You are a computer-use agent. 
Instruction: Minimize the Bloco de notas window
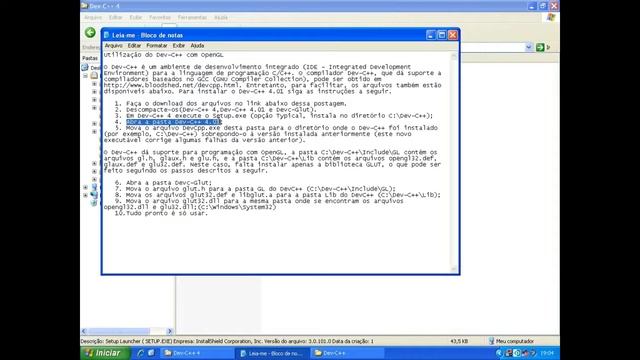pos(431,35)
